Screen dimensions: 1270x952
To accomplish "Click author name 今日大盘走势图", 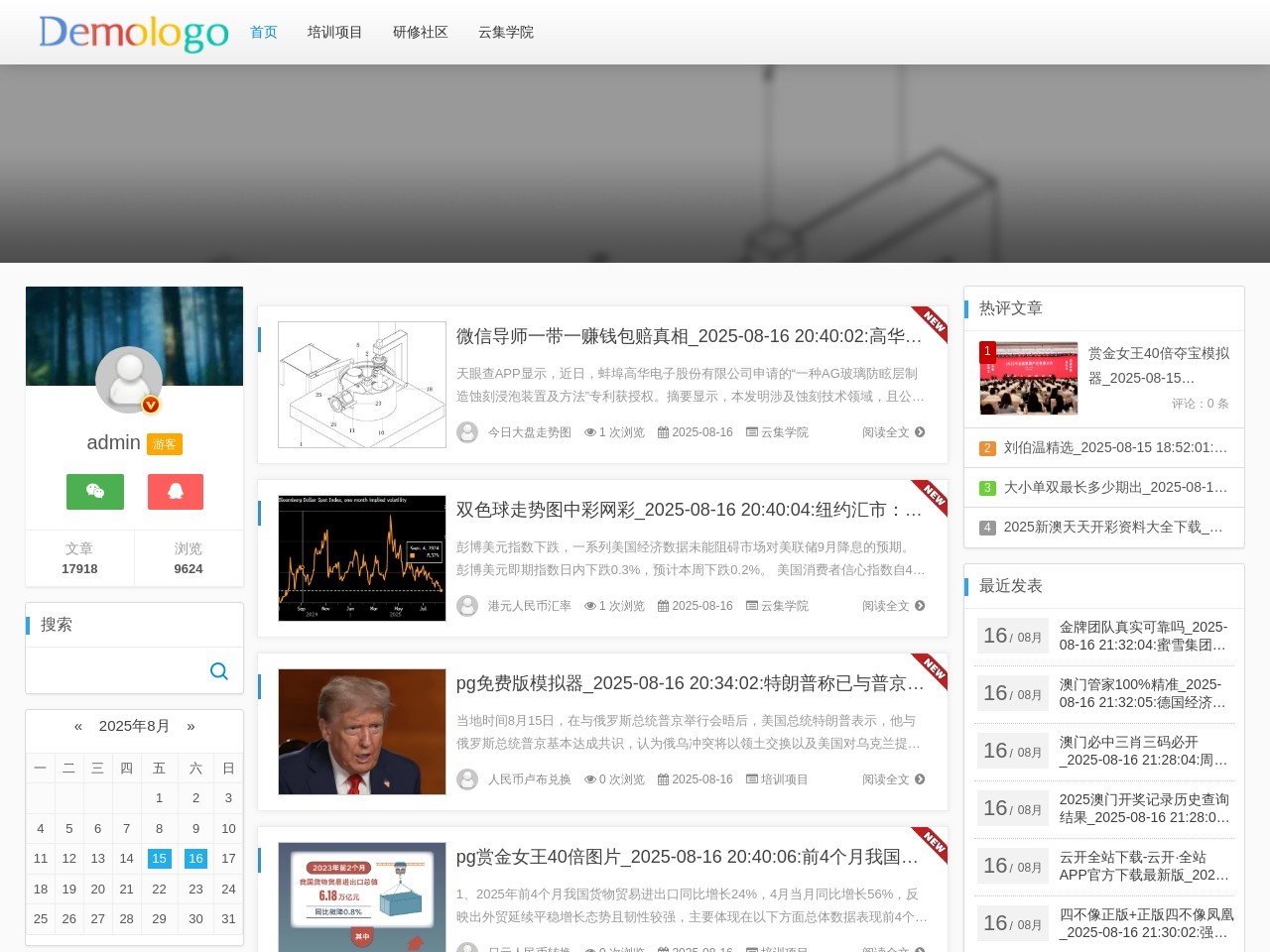I will [530, 432].
